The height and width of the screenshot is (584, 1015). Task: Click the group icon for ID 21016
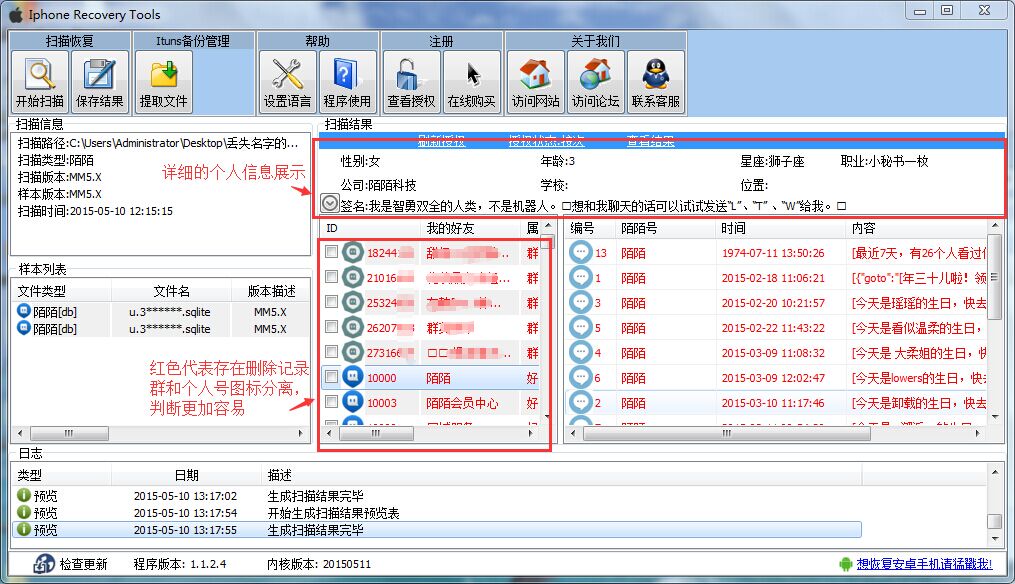click(x=353, y=278)
